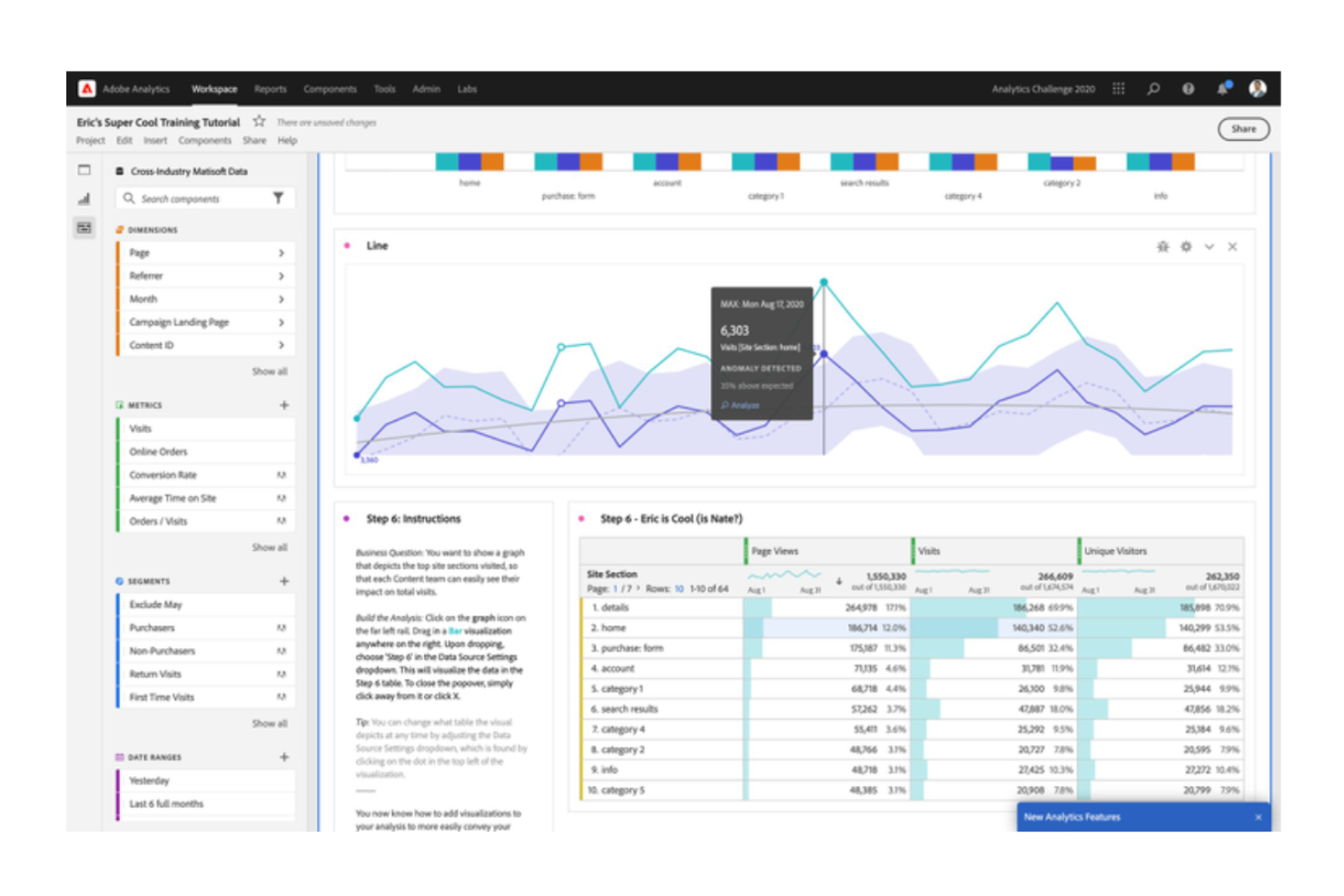1344x896 pixels.
Task: Click the Adobe icon beside Orders / Visits
Action: click(282, 521)
